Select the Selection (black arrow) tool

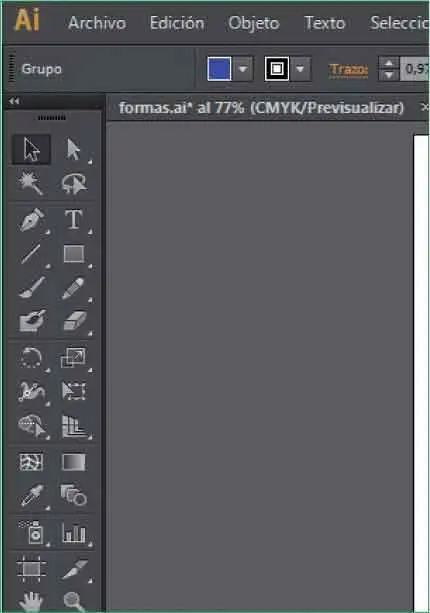(x=31, y=149)
